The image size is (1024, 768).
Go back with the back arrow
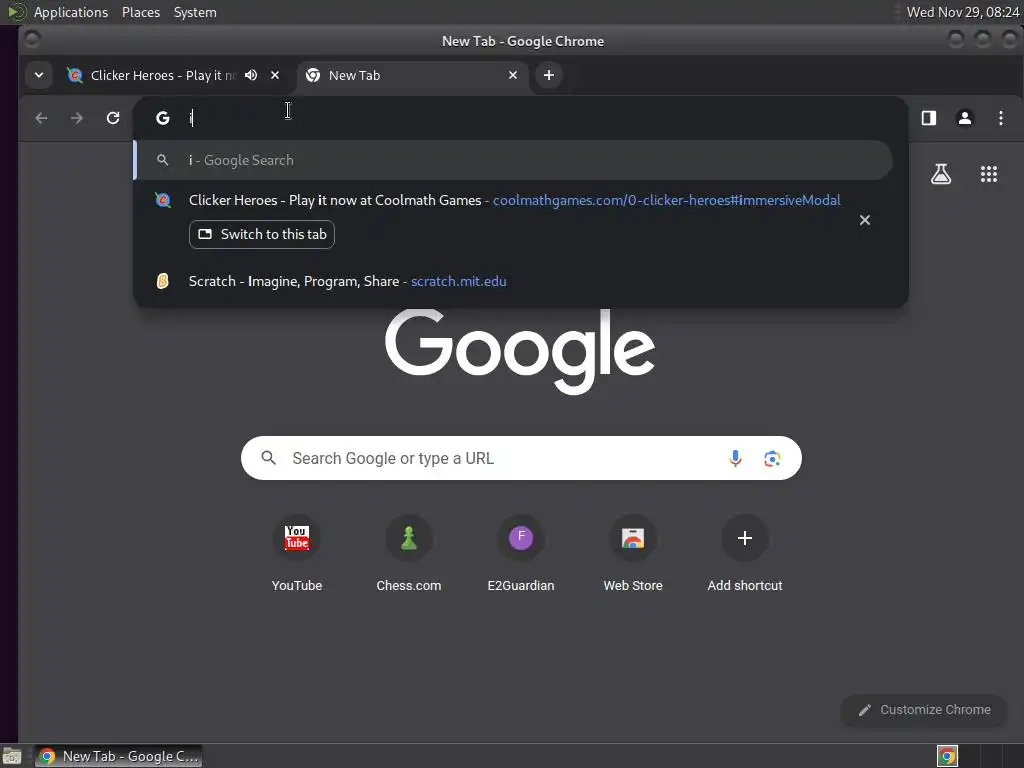pos(41,118)
